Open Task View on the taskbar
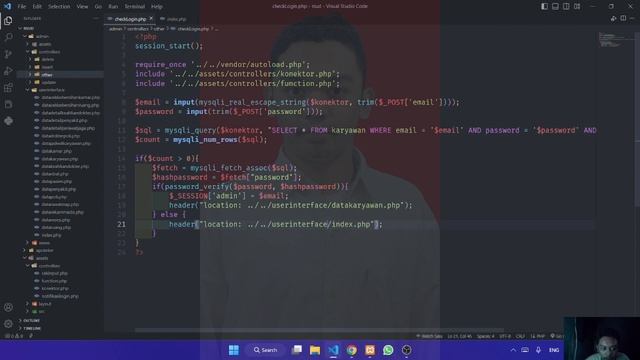640x360 pixels. pyautogui.click(x=297, y=350)
